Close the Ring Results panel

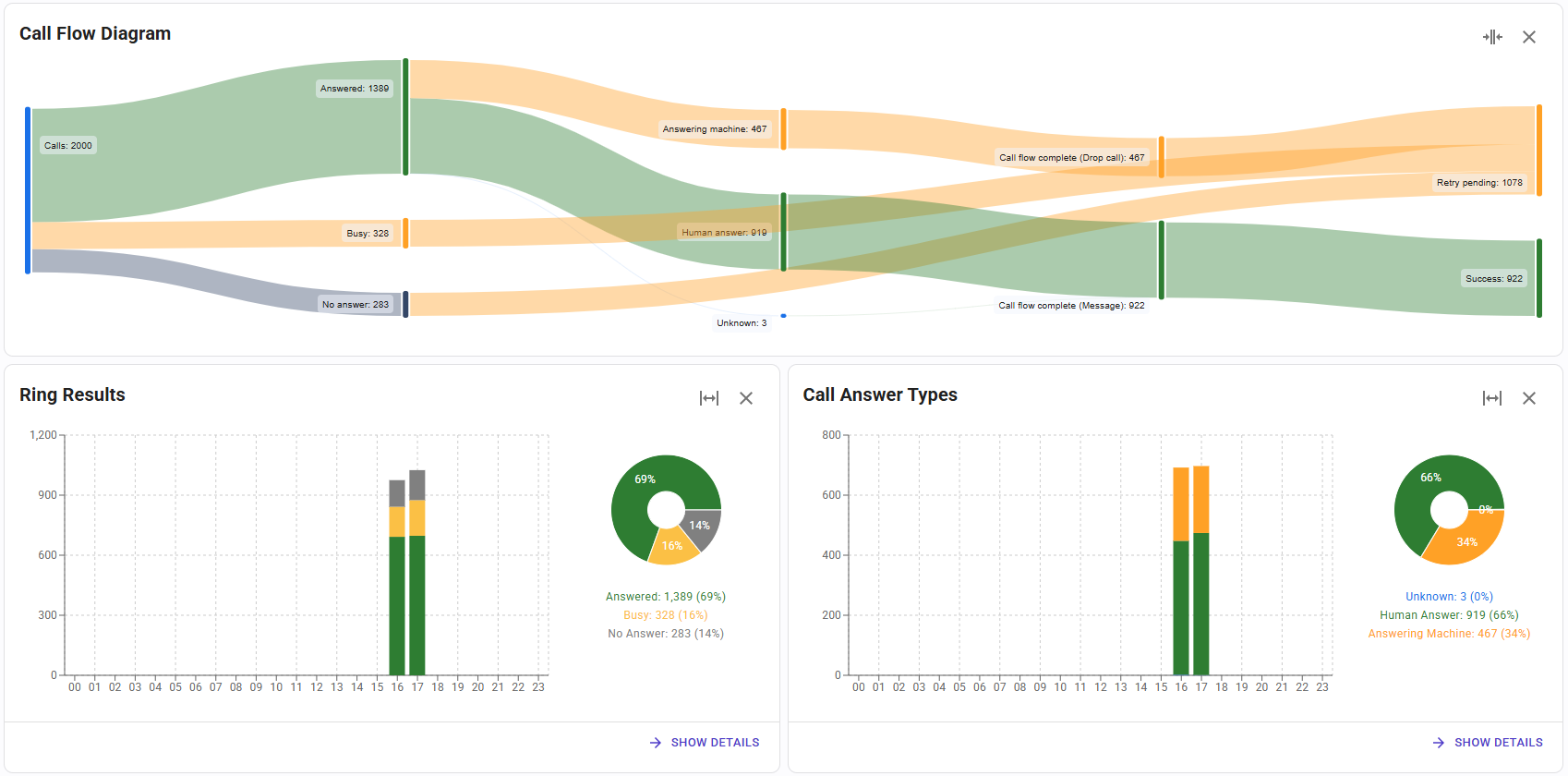click(746, 398)
